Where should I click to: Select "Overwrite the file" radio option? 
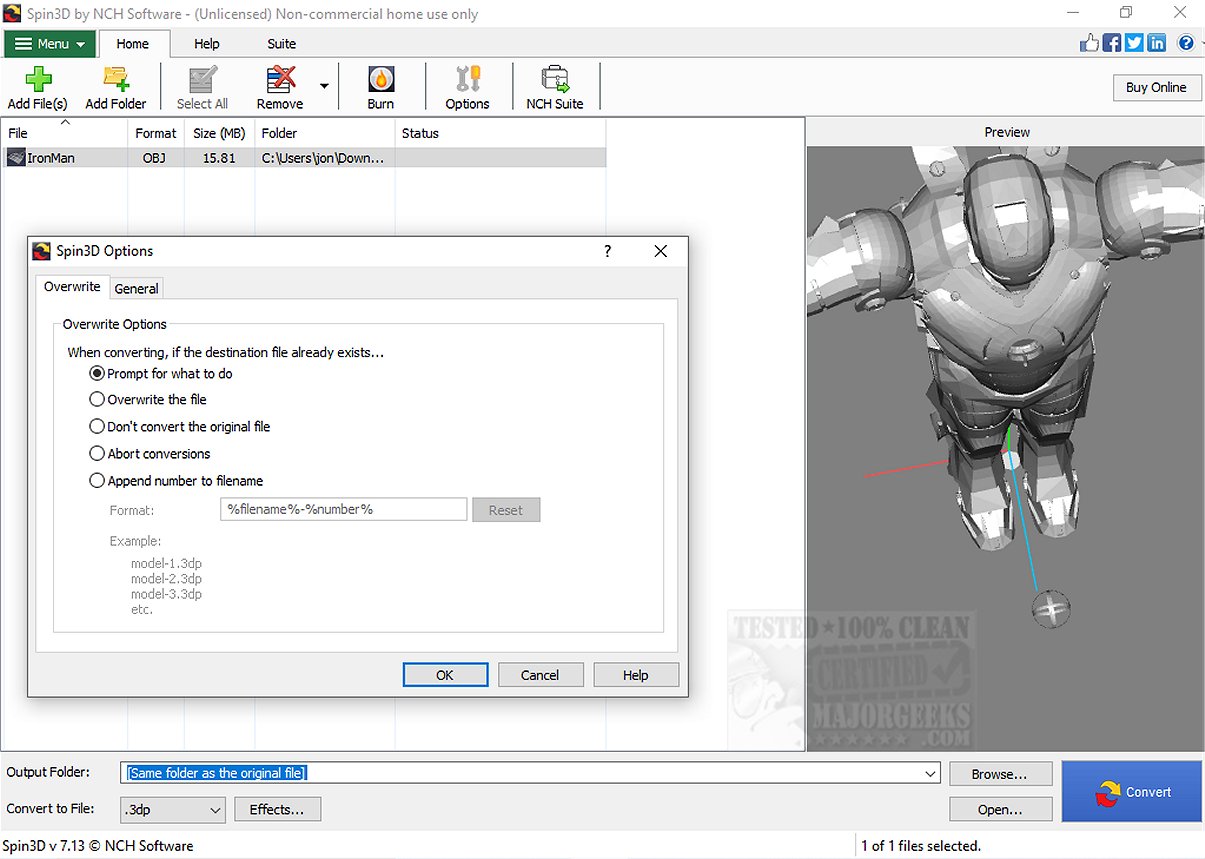point(97,399)
